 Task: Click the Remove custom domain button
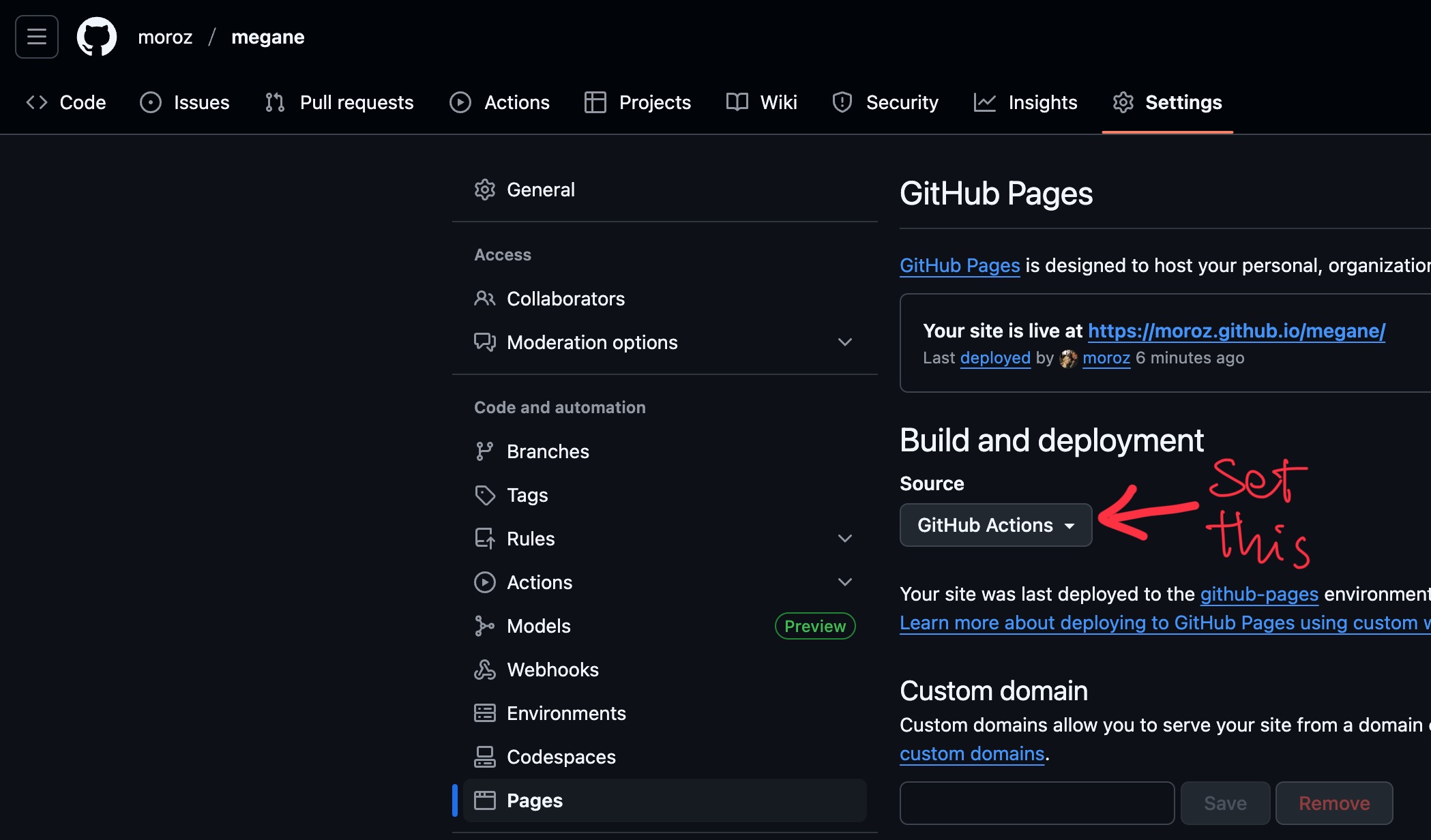(x=1333, y=803)
